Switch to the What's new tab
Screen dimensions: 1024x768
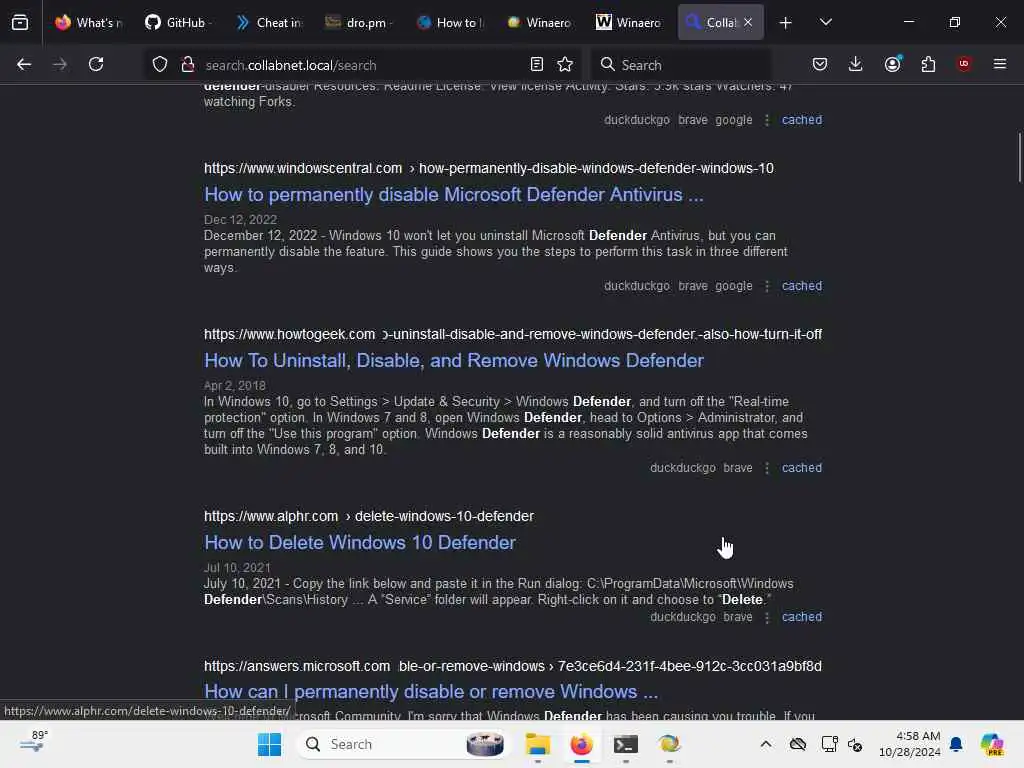coord(88,22)
